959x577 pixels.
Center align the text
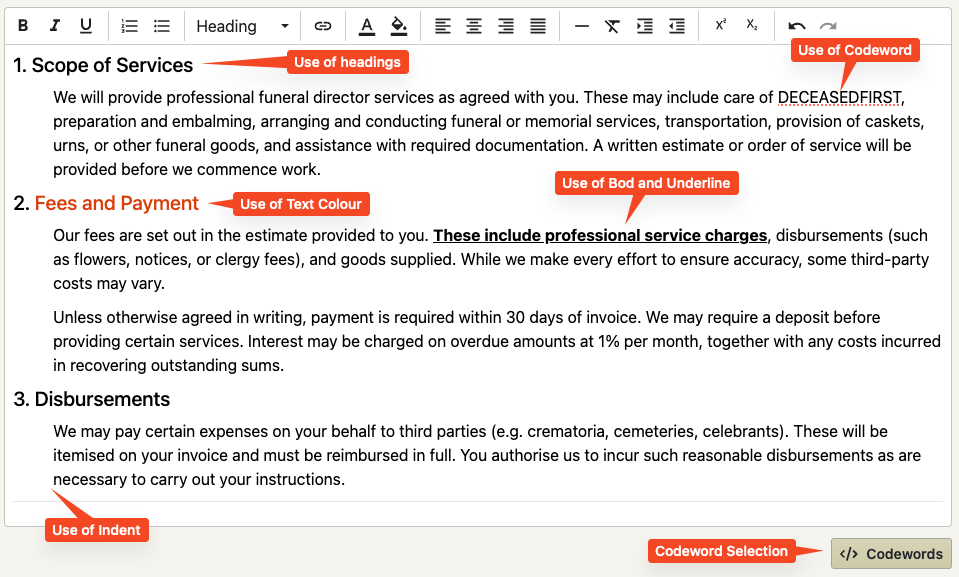click(x=474, y=26)
